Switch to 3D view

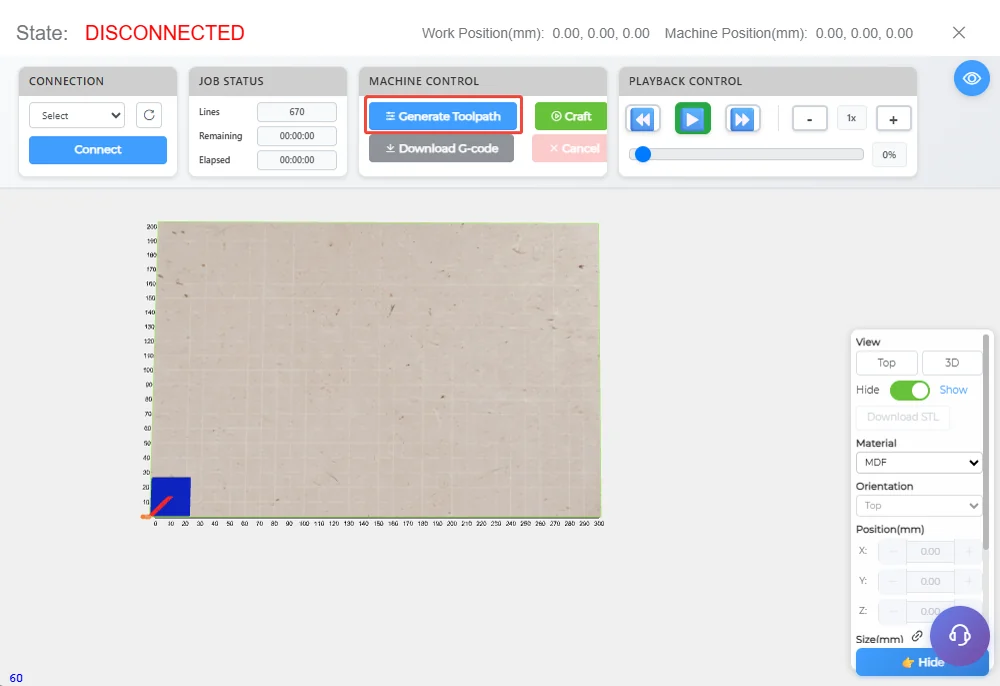pyautogui.click(x=952, y=363)
